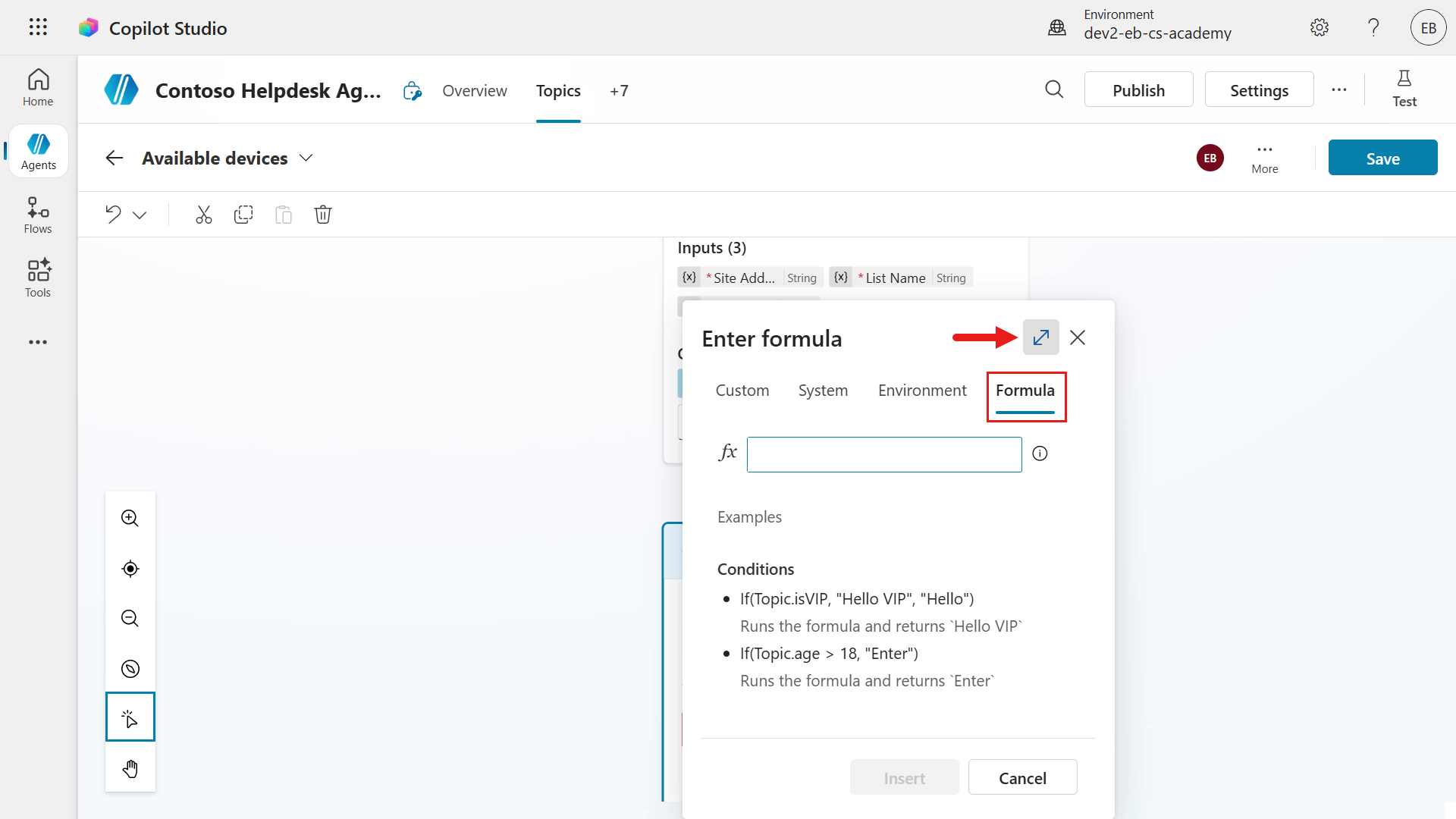This screenshot has height=819, width=1456.
Task: Click the If(Topic.age > 18, "Enter") example
Action: tap(829, 654)
